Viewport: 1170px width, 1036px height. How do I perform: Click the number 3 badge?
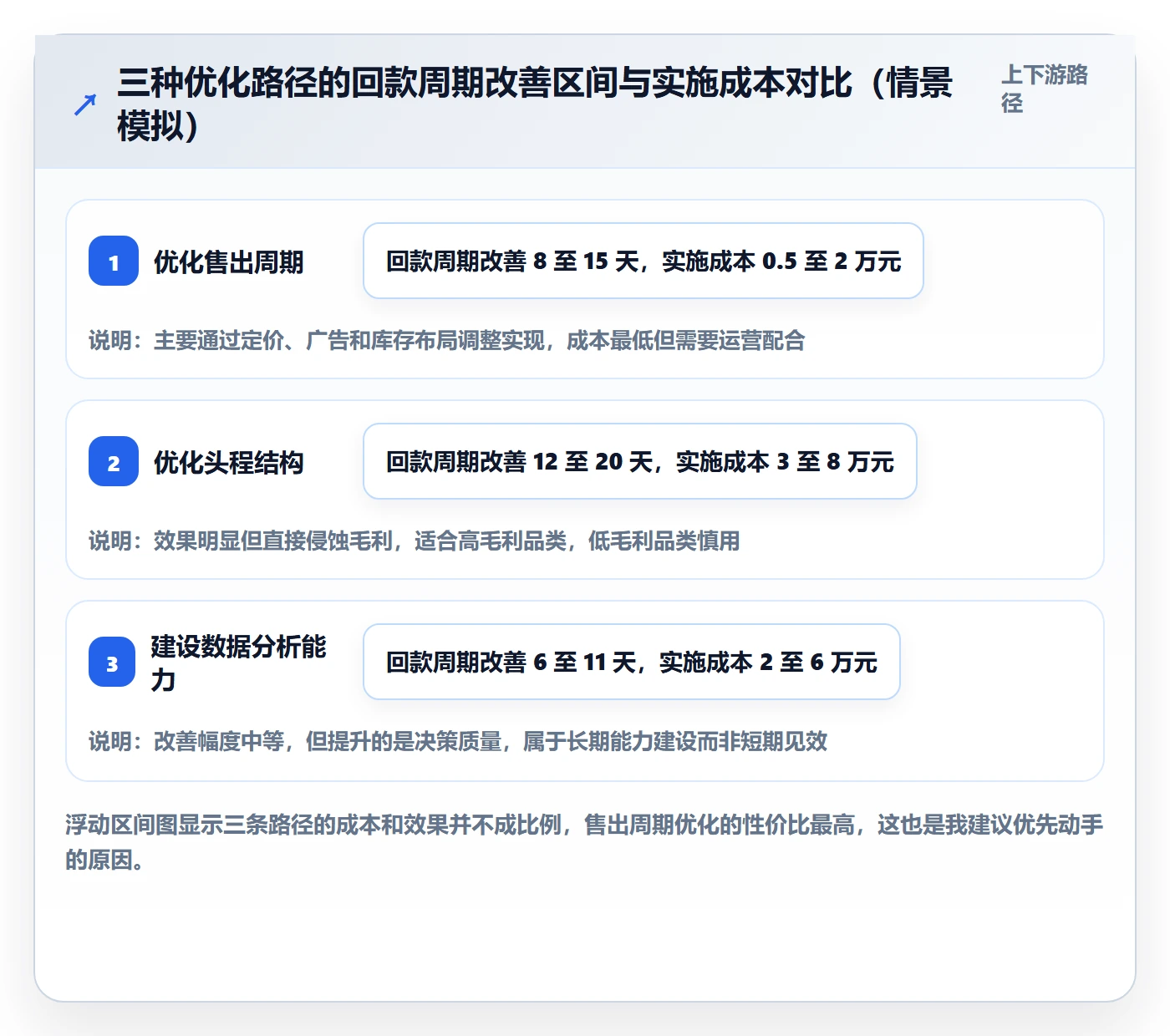tap(112, 662)
